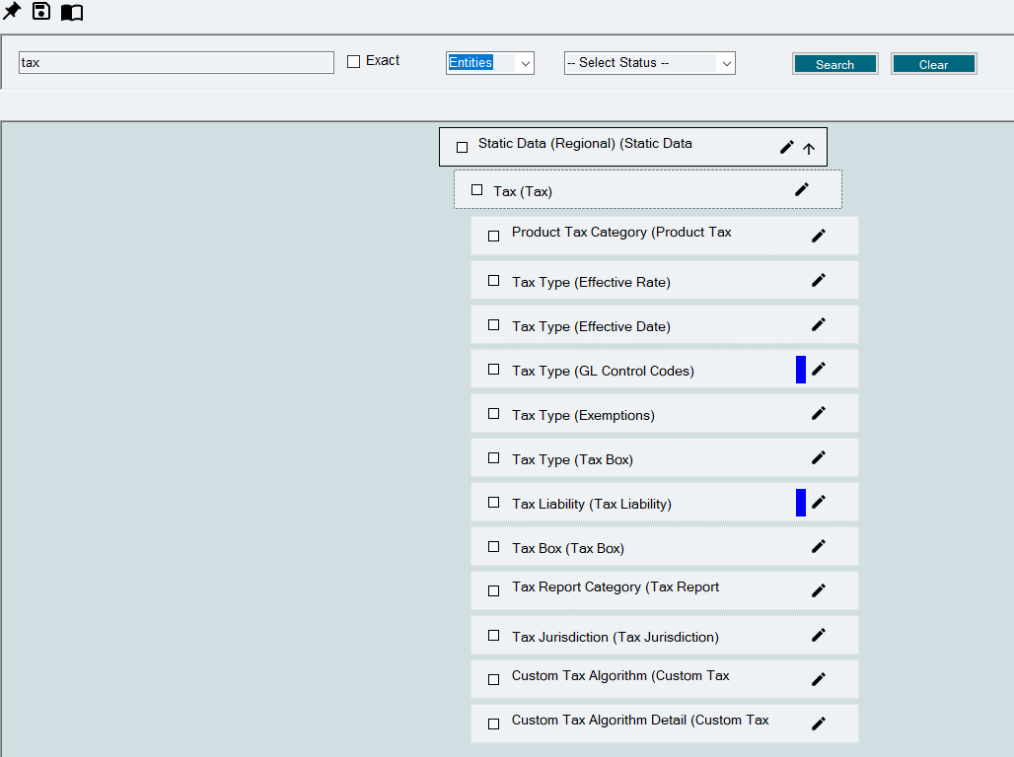Viewport: 1014px width, 757px height.
Task: Check the Static Data (Regional) checkbox
Action: (462, 147)
